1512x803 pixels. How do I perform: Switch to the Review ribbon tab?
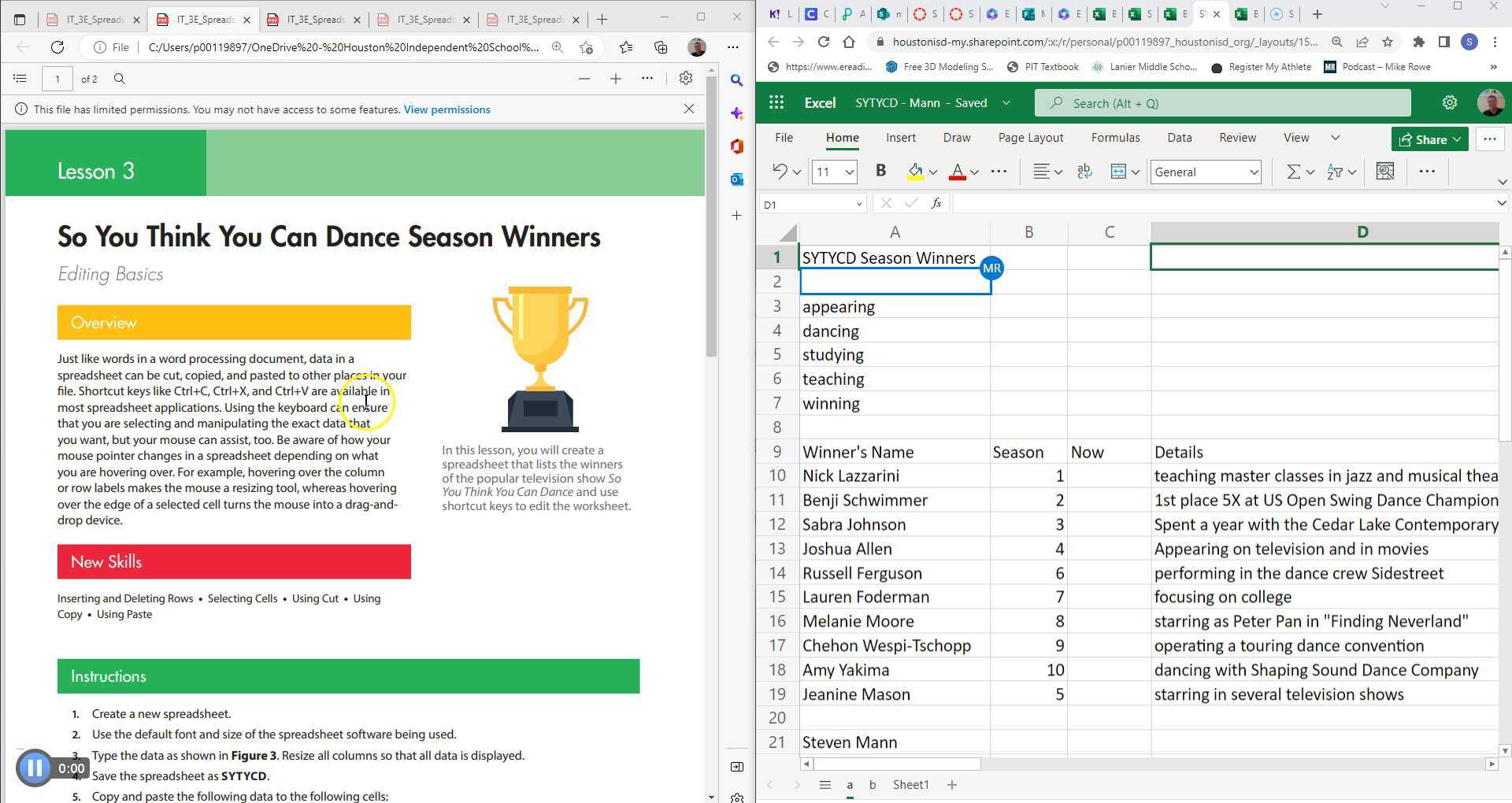click(1237, 138)
